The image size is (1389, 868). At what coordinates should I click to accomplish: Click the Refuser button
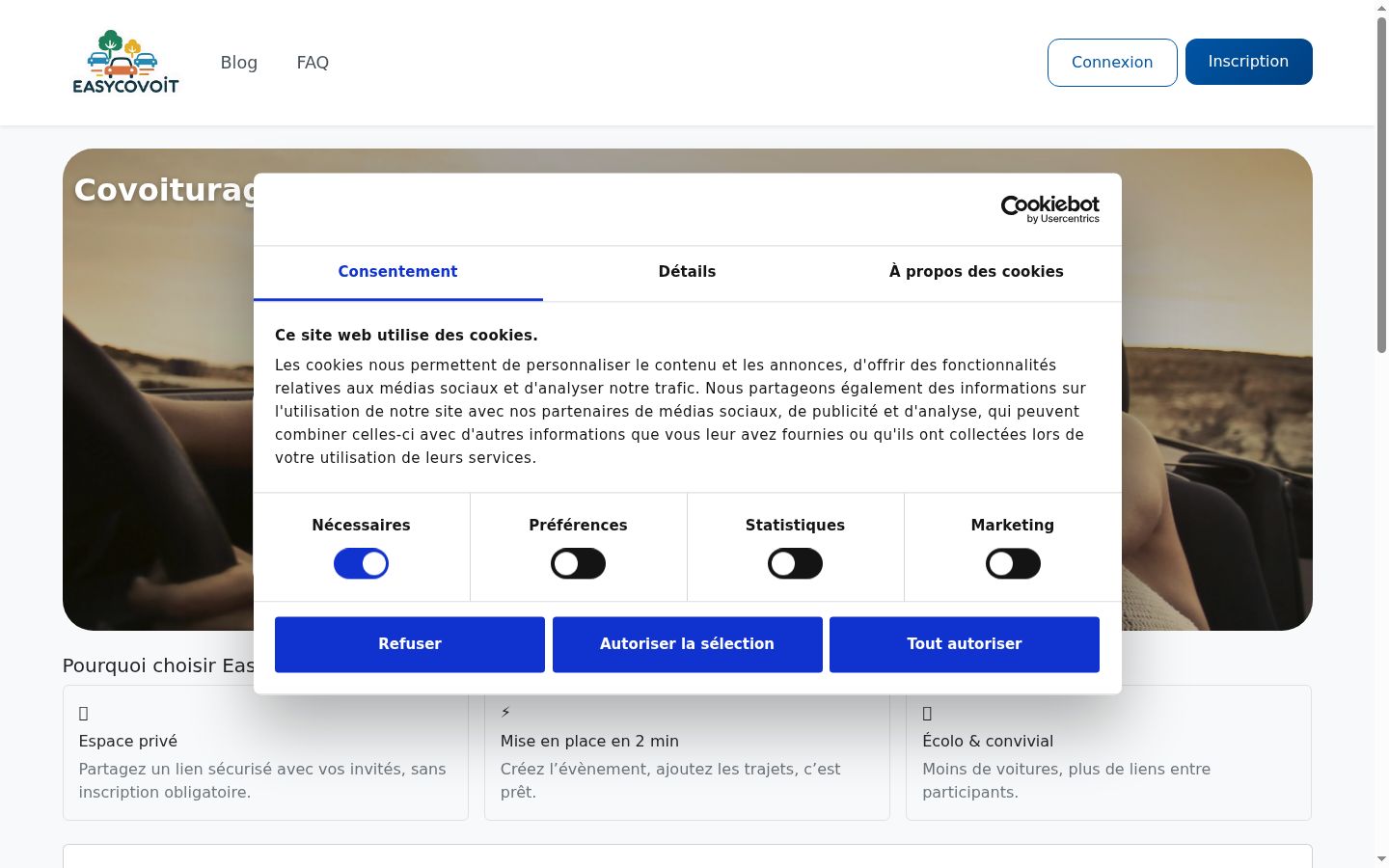coord(410,644)
